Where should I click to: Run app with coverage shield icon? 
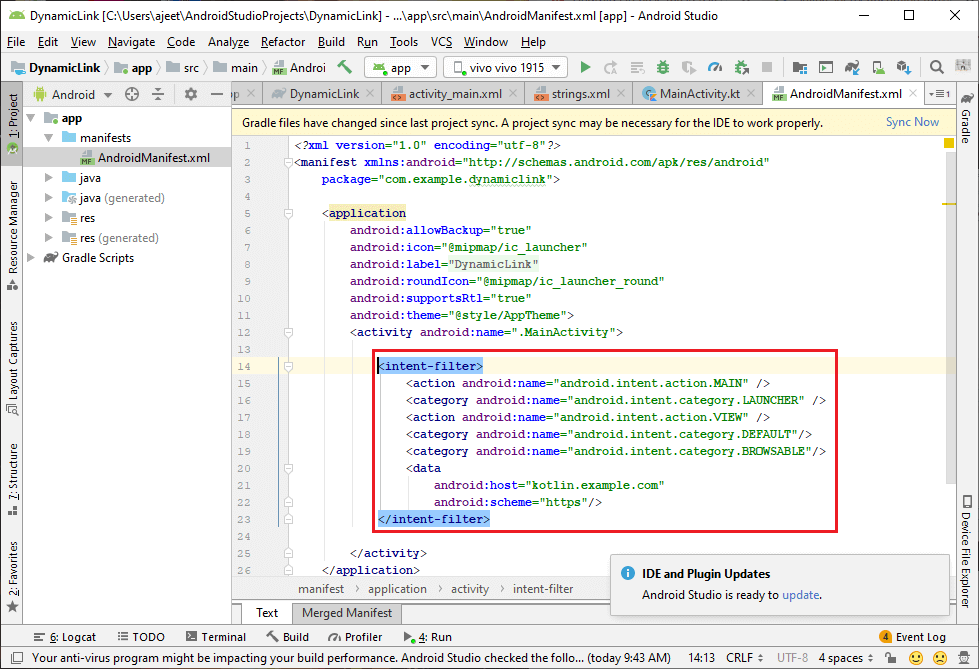[689, 67]
